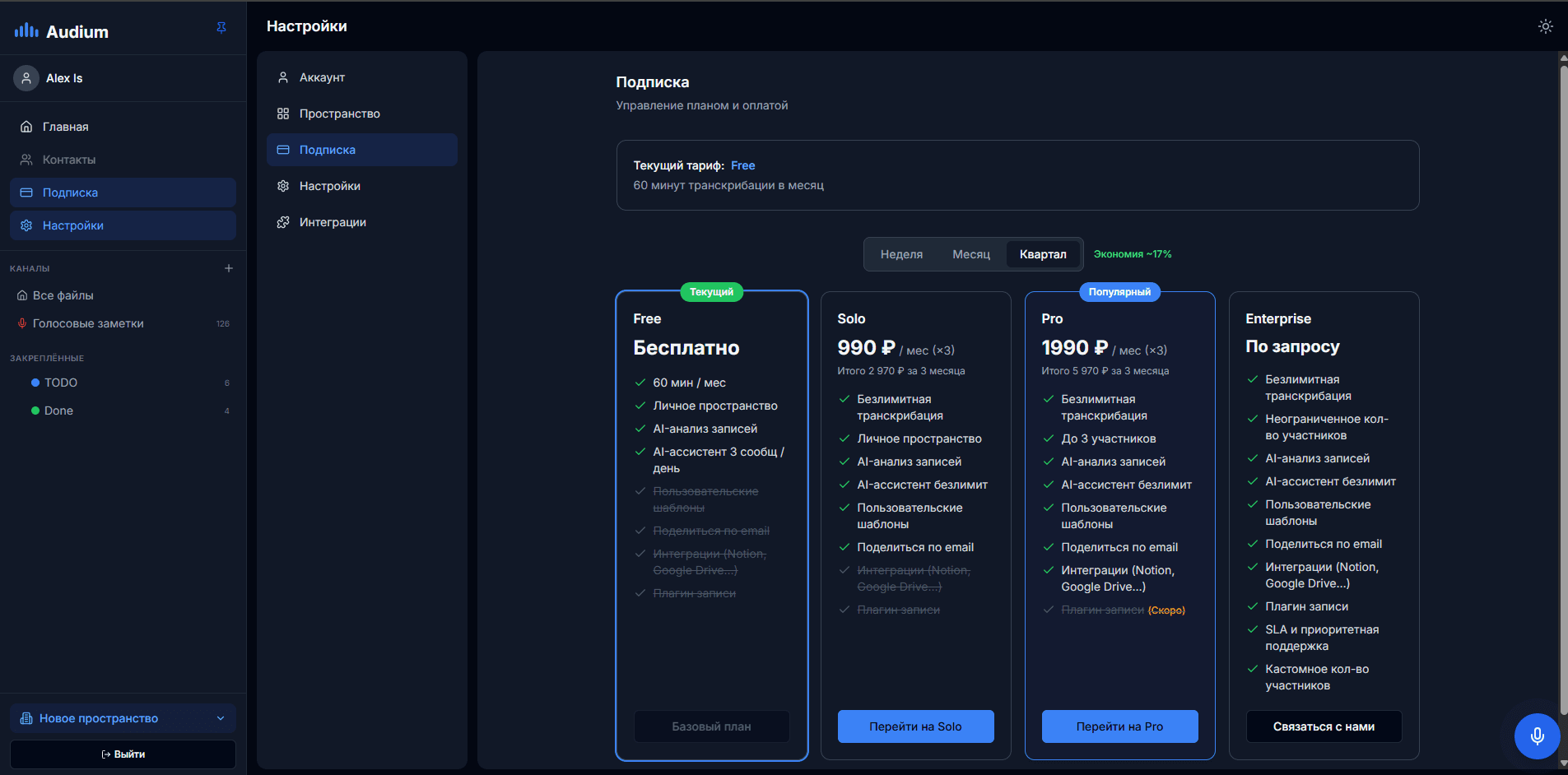Open the Пространство settings tab
1568x775 pixels.
pyautogui.click(x=339, y=114)
